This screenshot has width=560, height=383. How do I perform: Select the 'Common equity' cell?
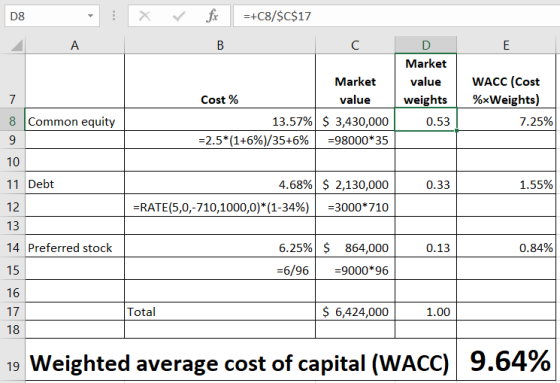tap(75, 119)
